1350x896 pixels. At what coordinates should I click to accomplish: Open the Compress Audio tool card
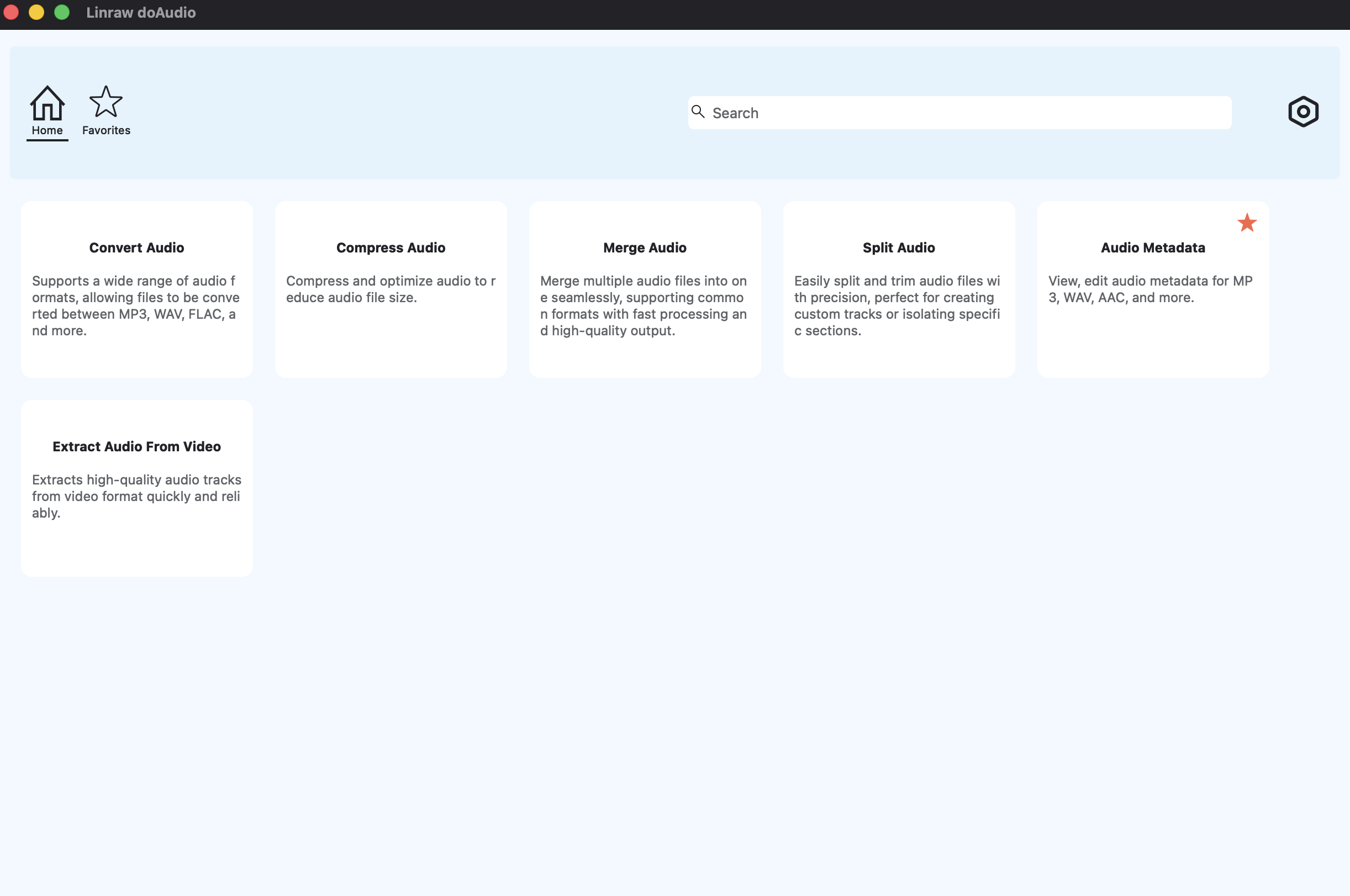click(x=390, y=247)
